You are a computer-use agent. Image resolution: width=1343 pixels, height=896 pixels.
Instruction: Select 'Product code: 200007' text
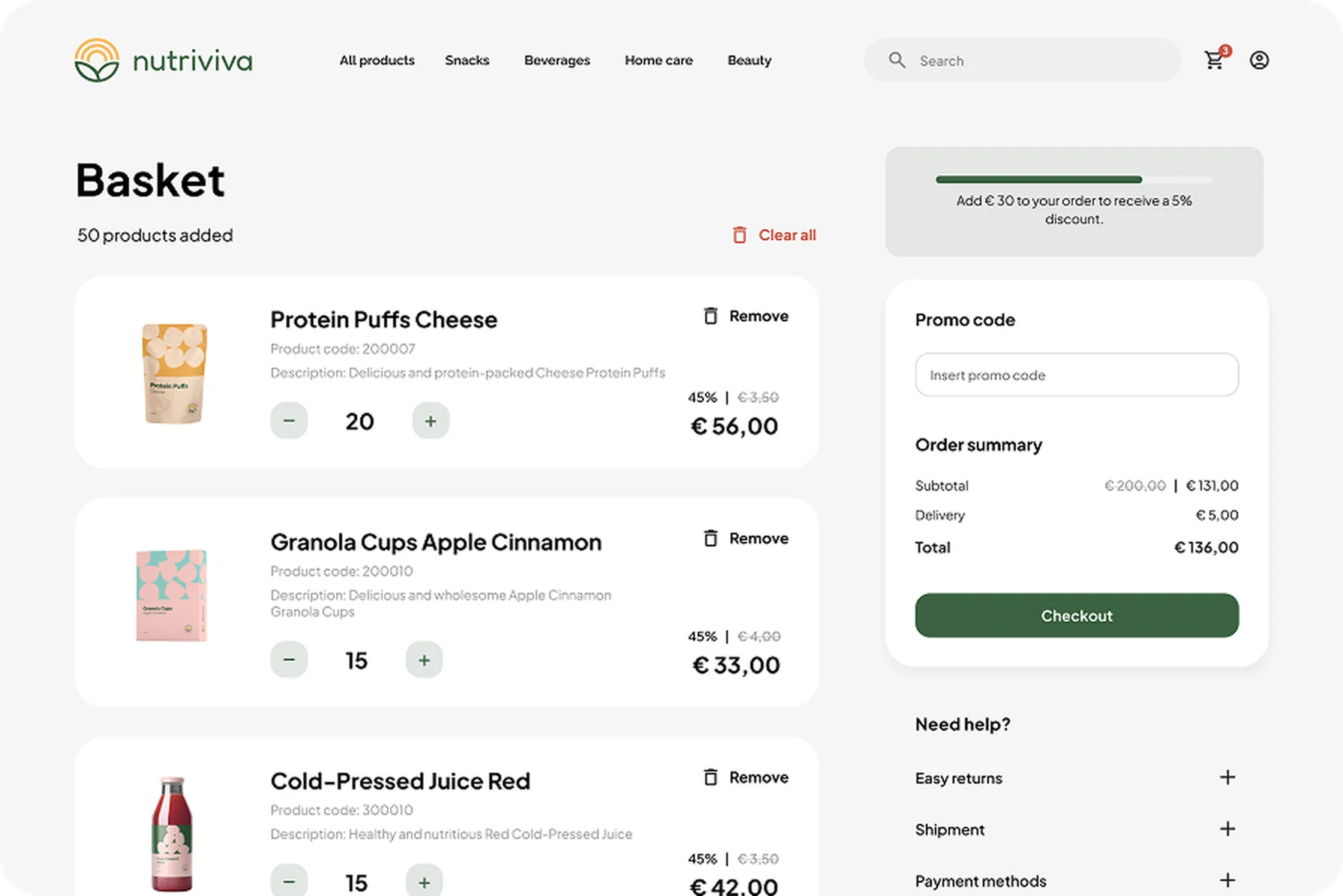pos(343,348)
